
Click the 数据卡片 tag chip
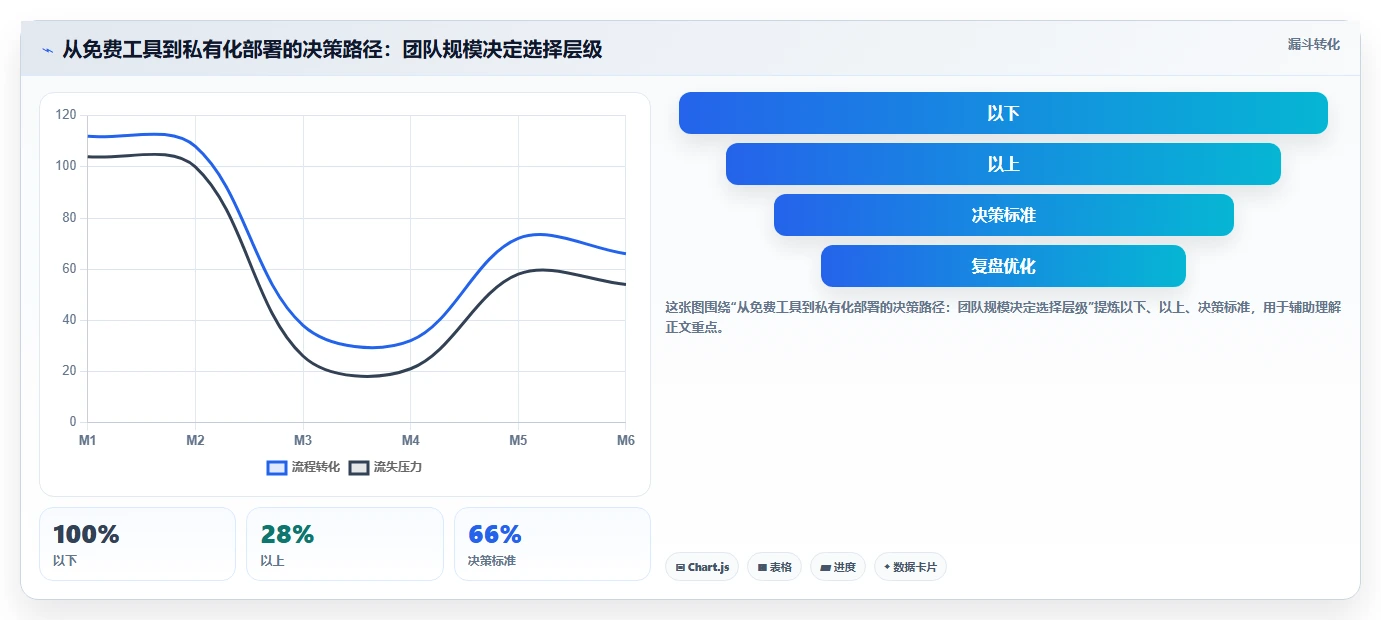click(910, 567)
